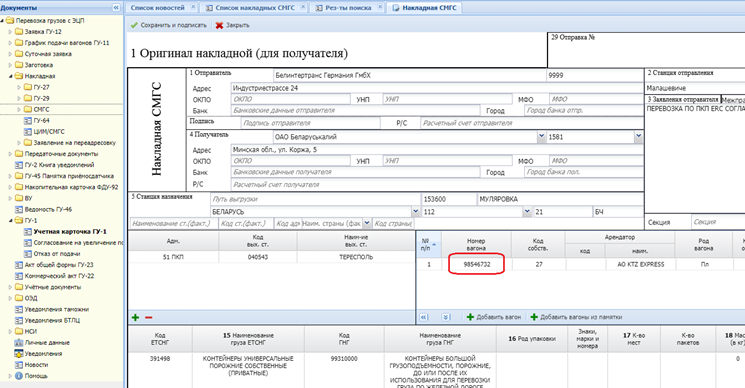Remove row with red minus icon
This screenshot has width=745, height=388.
149,317
